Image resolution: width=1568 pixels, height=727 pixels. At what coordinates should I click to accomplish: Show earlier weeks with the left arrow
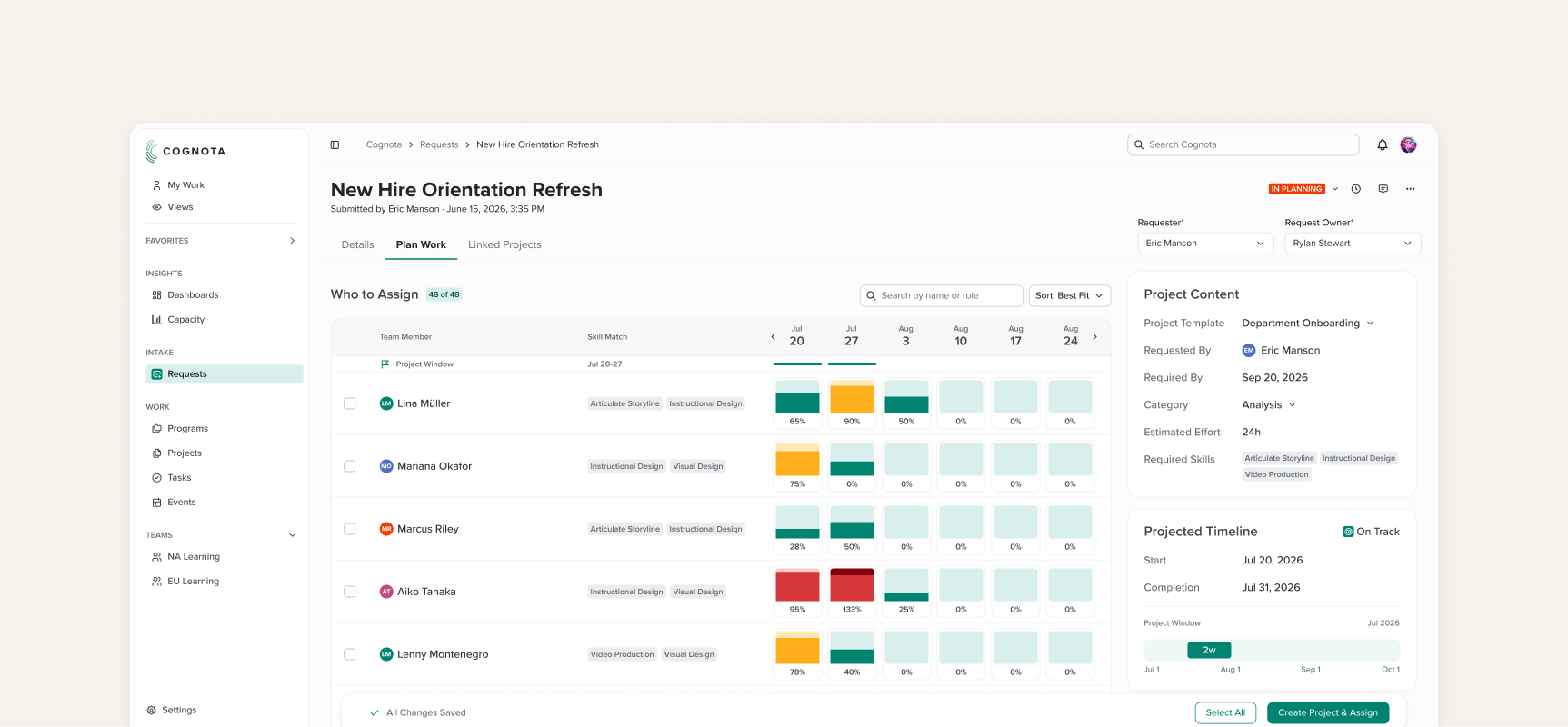pos(774,337)
